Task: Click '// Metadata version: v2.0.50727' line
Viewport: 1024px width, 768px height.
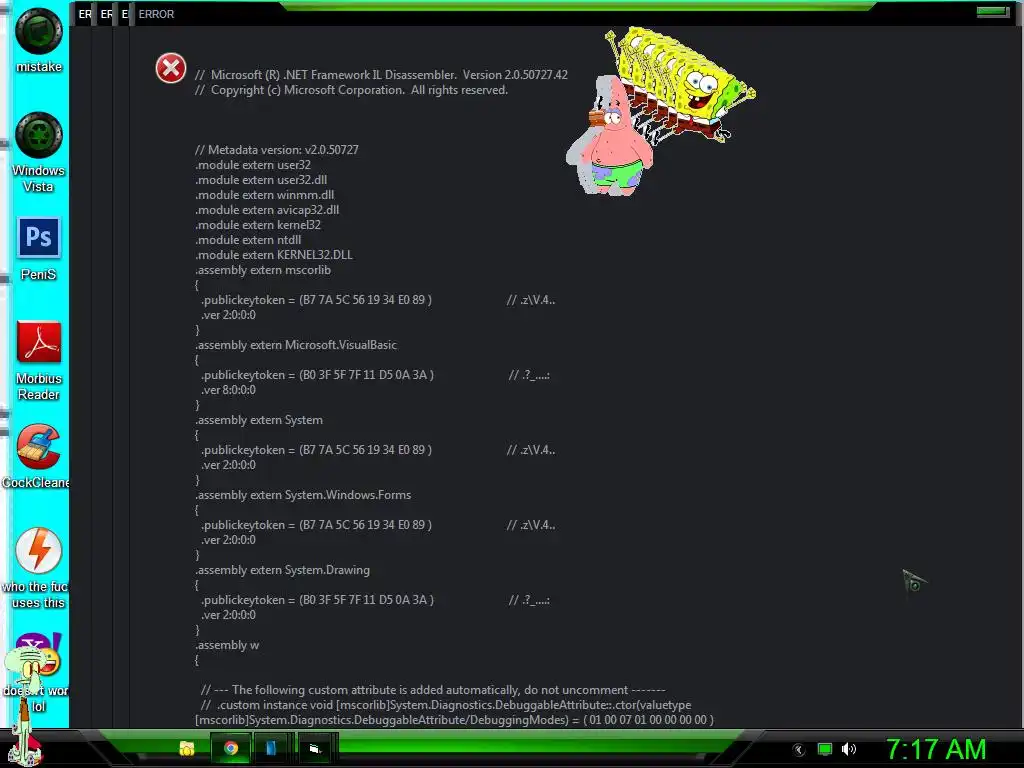Action: pyautogui.click(x=276, y=150)
